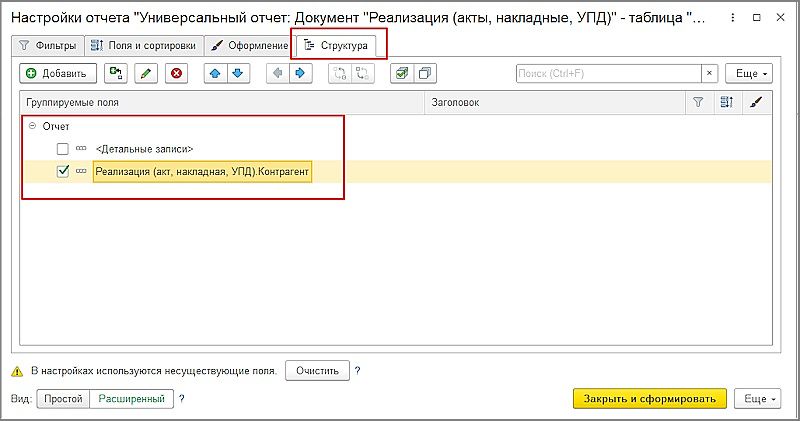This screenshot has width=800, height=421.
Task: Click the search field Поиск (Ctrl+F)
Action: pos(609,73)
